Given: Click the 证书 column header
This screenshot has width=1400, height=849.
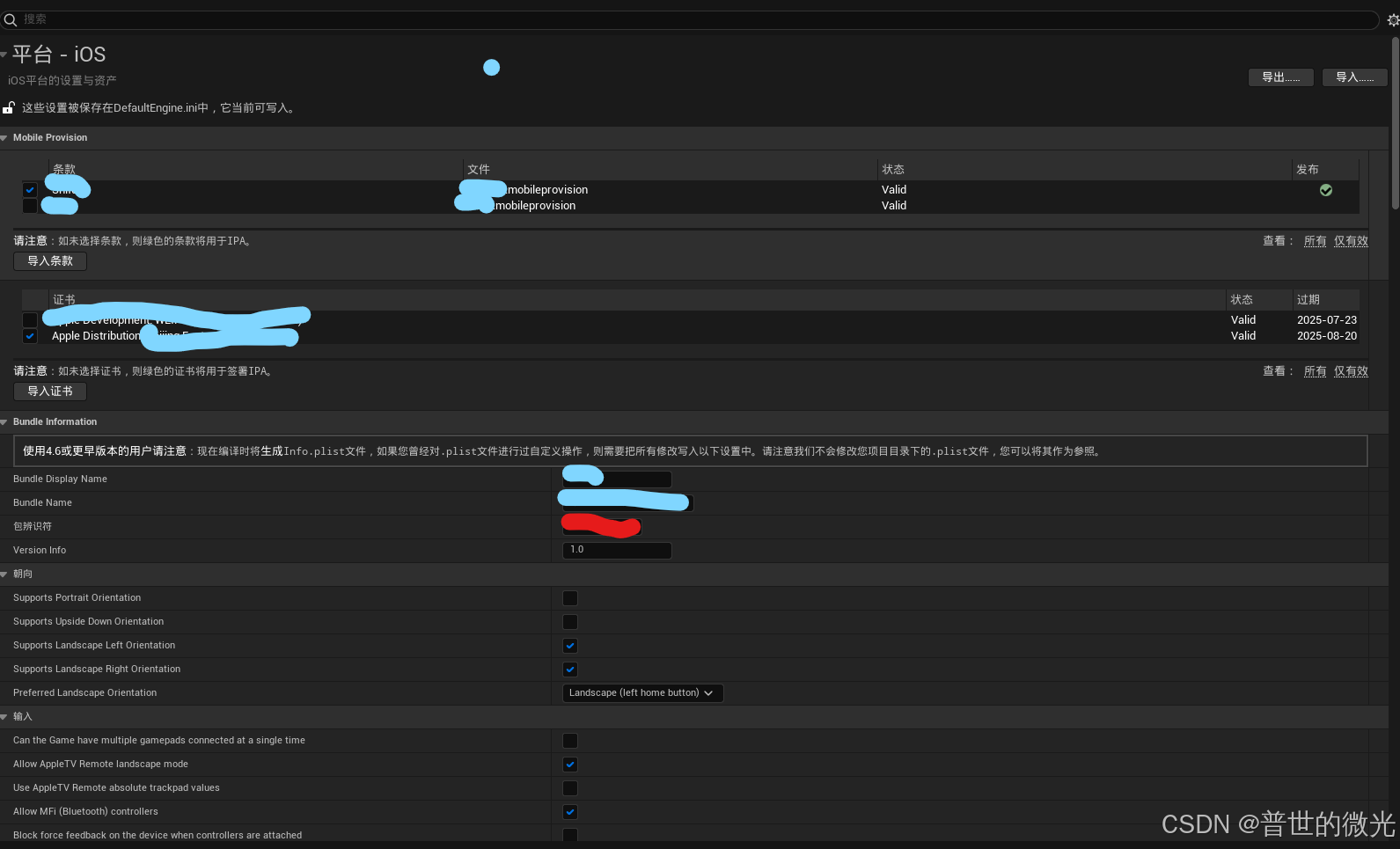Looking at the screenshot, I should pos(637,299).
